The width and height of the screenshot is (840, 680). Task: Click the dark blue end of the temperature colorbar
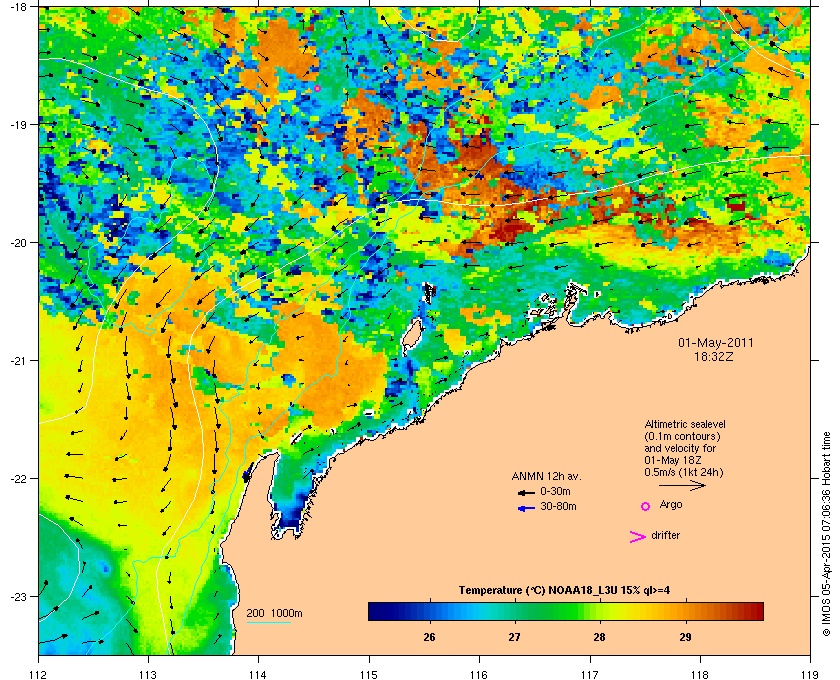(376, 611)
